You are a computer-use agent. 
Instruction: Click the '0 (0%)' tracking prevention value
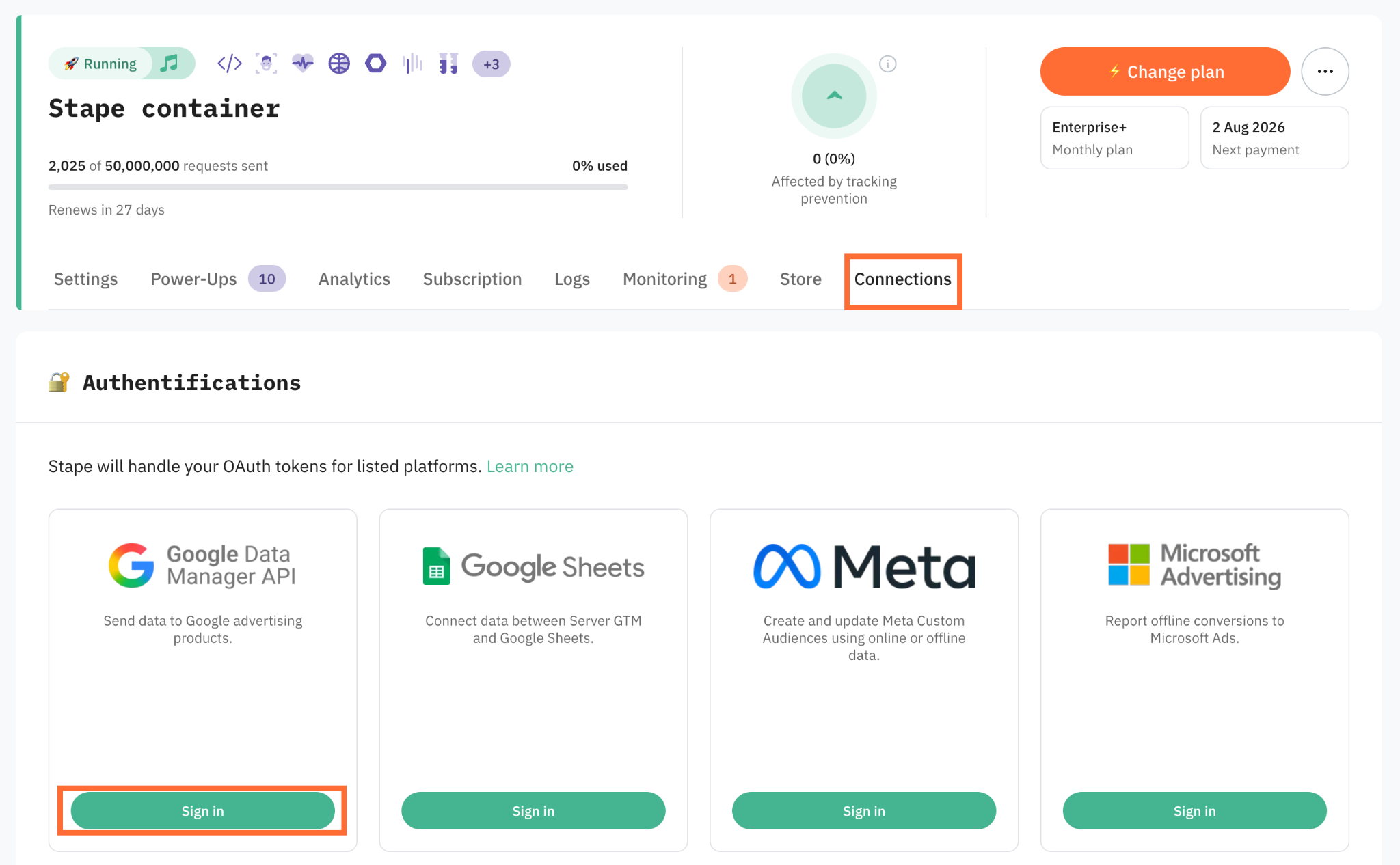tap(834, 159)
